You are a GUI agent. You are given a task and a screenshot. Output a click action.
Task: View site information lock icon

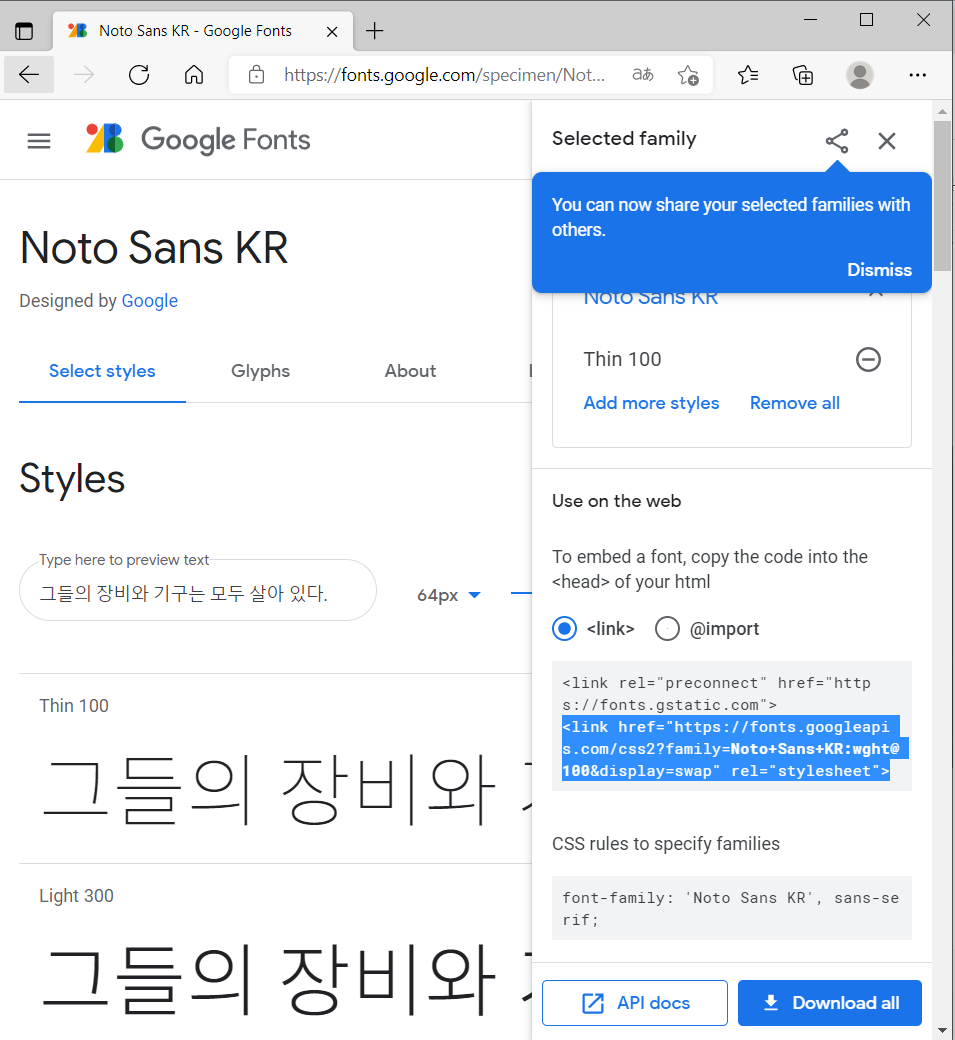click(256, 75)
